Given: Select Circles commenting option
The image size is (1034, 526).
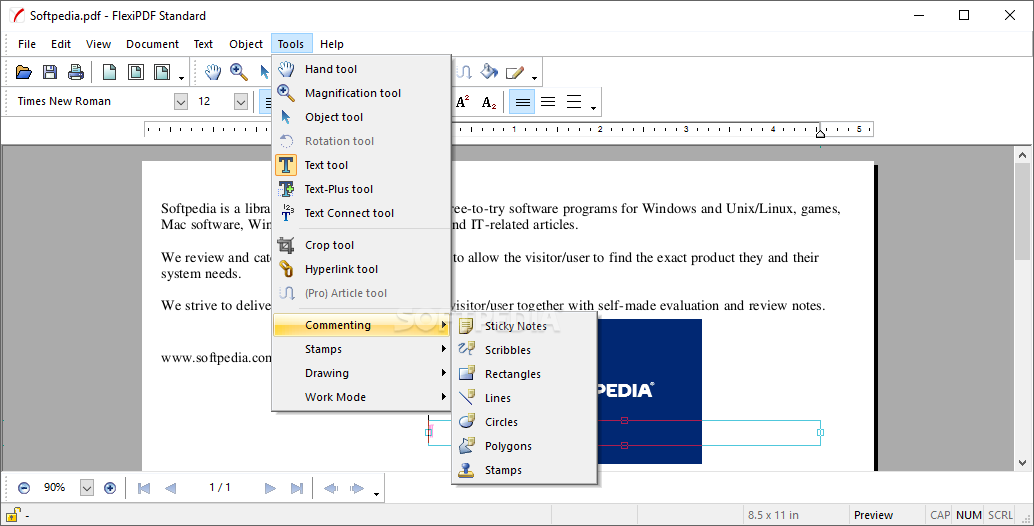Looking at the screenshot, I should 524,422.
